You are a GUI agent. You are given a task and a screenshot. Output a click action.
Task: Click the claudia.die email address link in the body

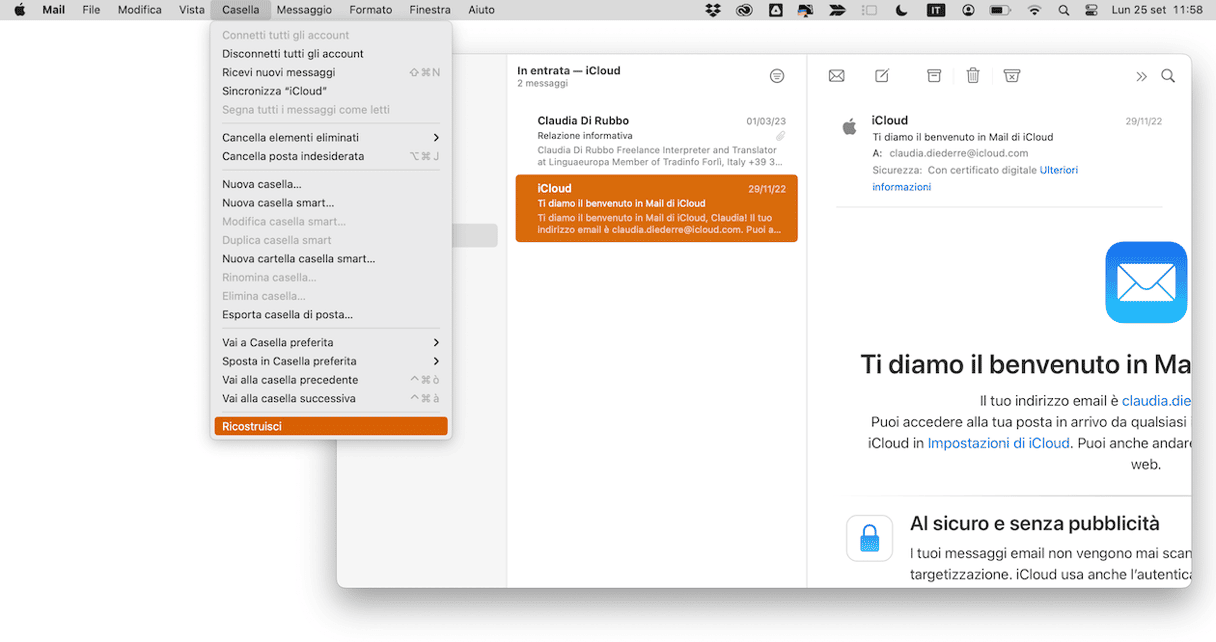(x=1156, y=401)
